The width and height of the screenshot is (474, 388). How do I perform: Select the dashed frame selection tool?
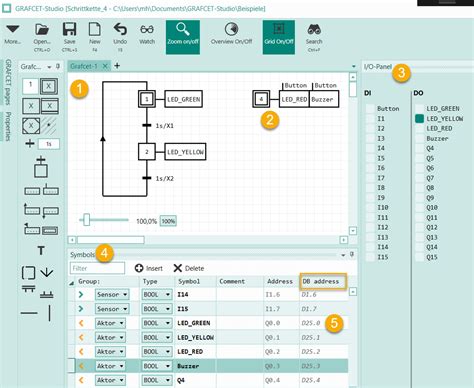28,273
